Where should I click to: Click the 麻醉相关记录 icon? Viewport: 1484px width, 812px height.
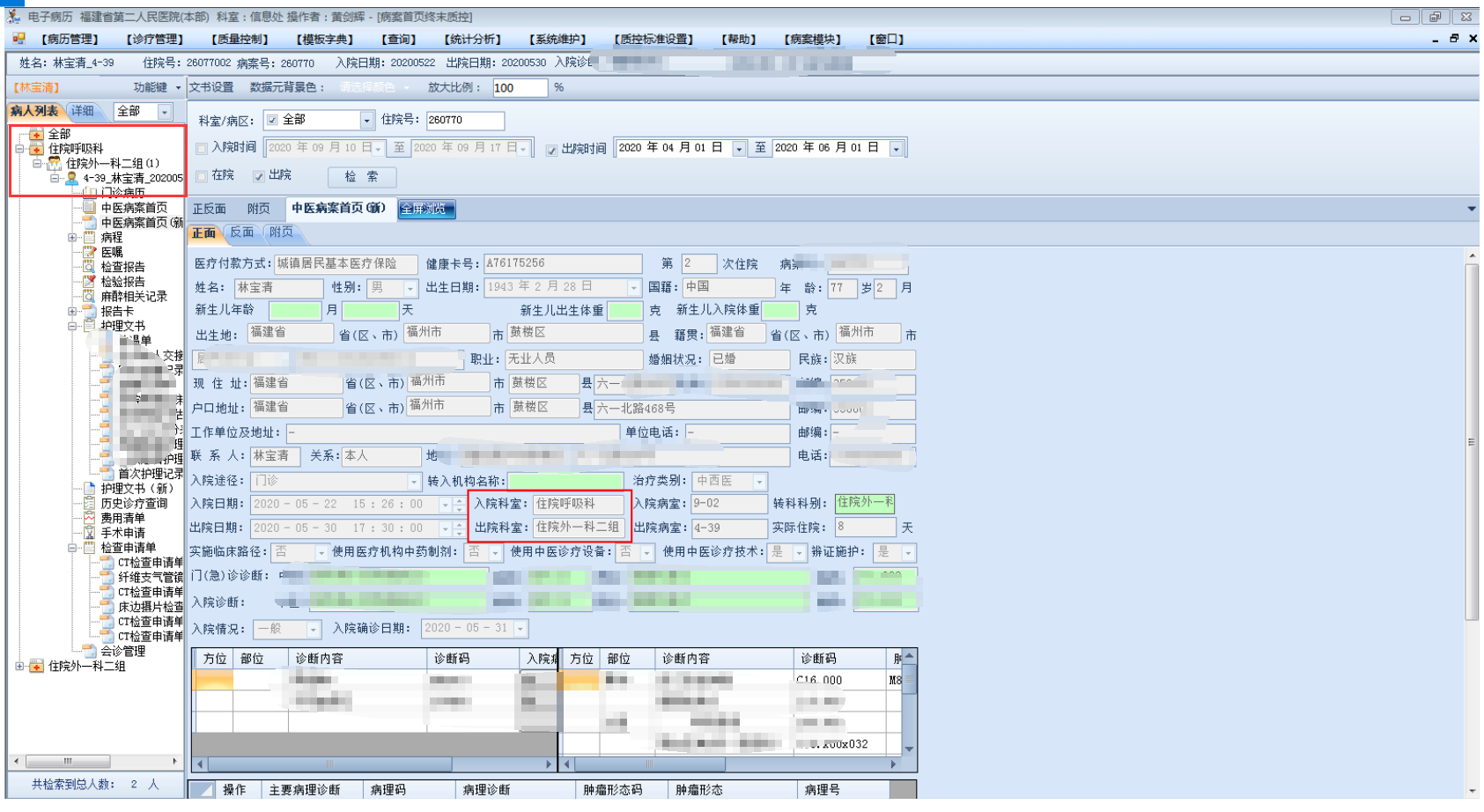pos(90,296)
